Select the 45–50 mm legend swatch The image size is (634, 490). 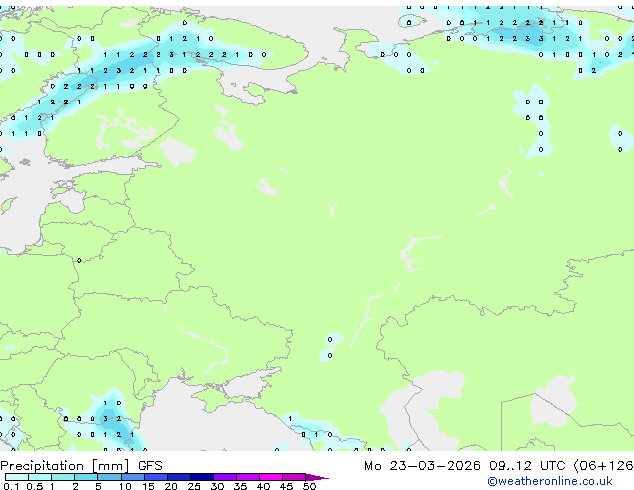[294, 477]
